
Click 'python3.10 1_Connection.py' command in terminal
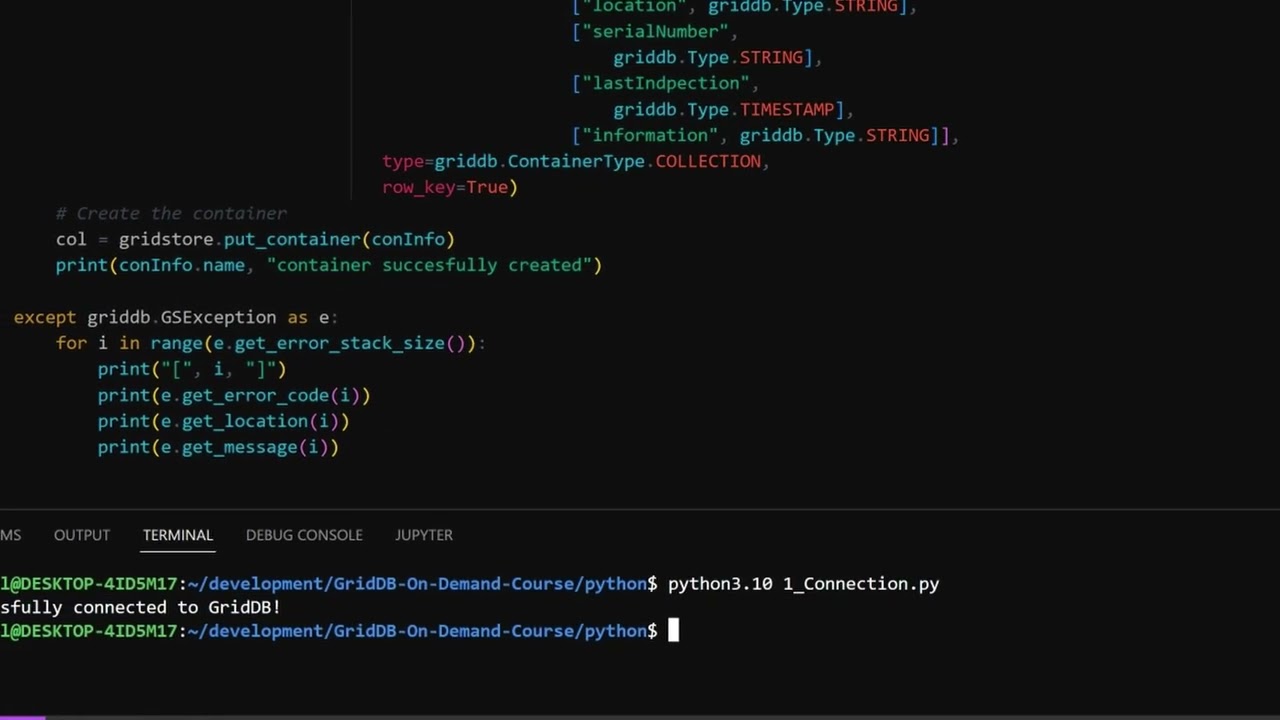click(803, 584)
